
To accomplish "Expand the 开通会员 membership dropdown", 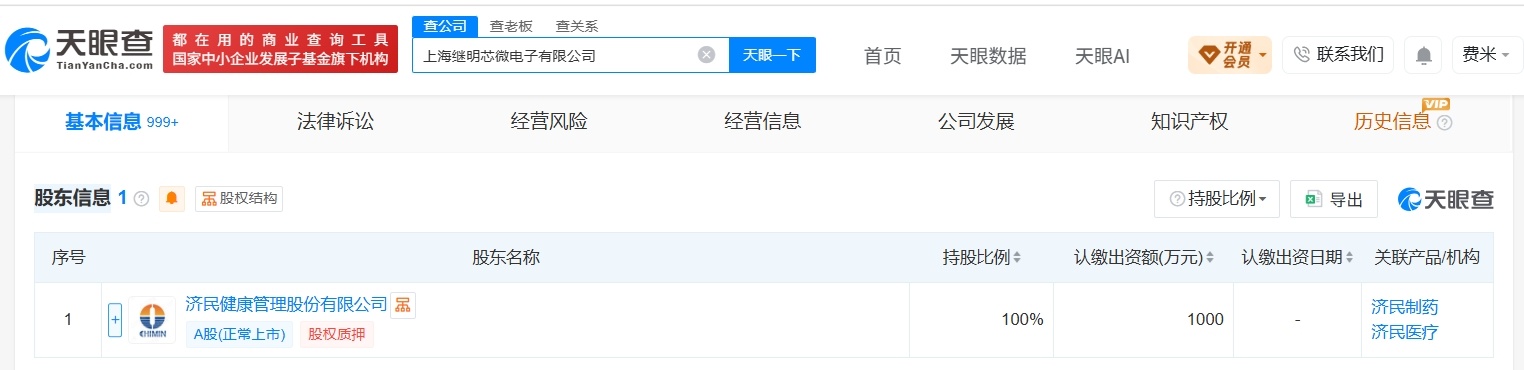I will point(1229,55).
